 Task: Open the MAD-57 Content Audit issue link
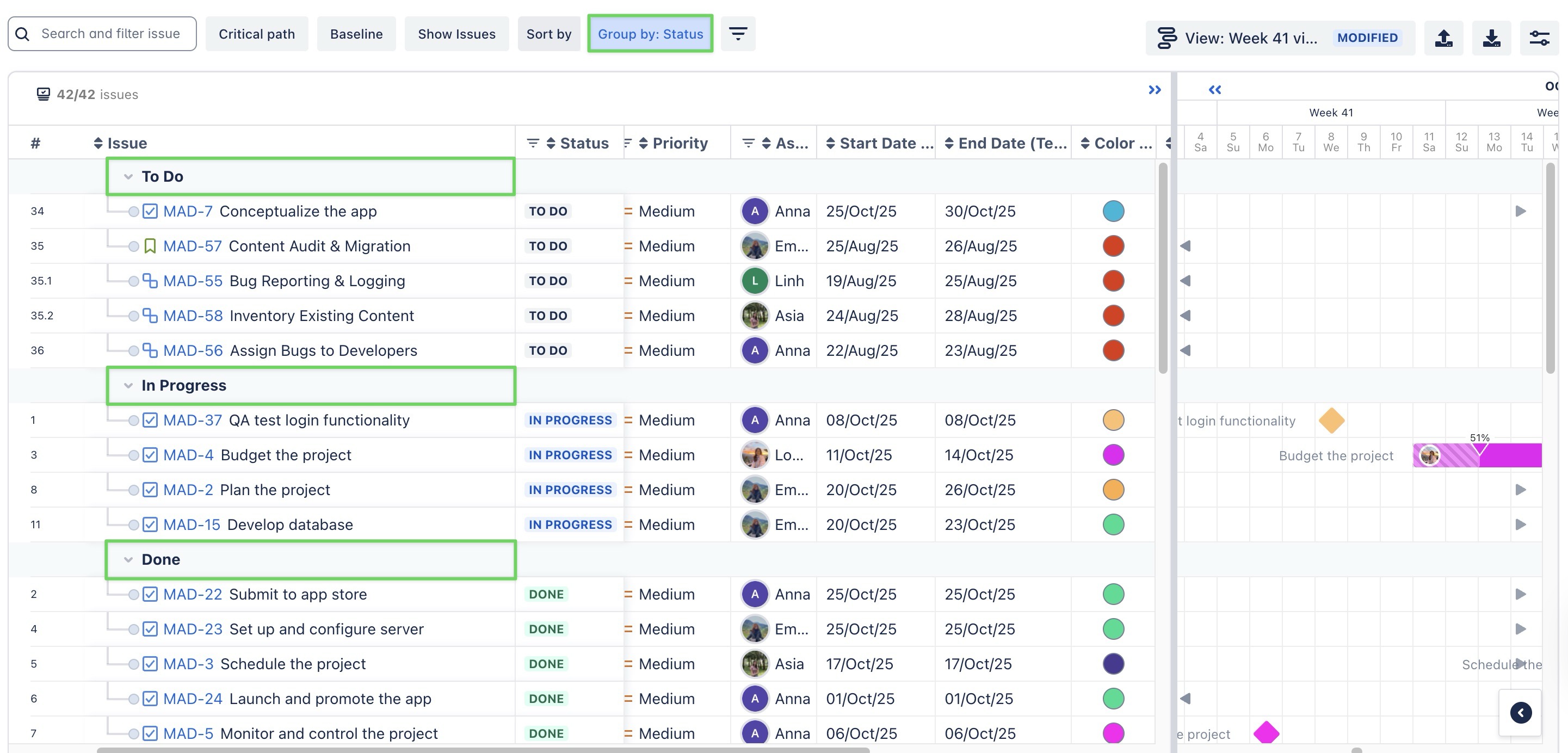click(x=193, y=246)
